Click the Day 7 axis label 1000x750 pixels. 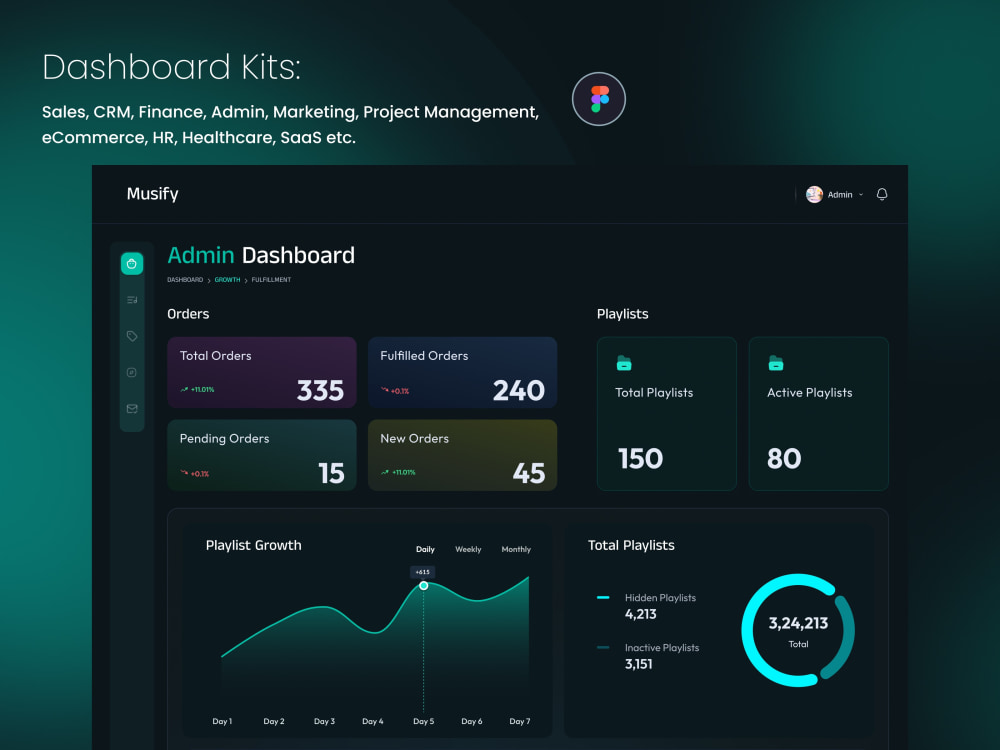(520, 721)
